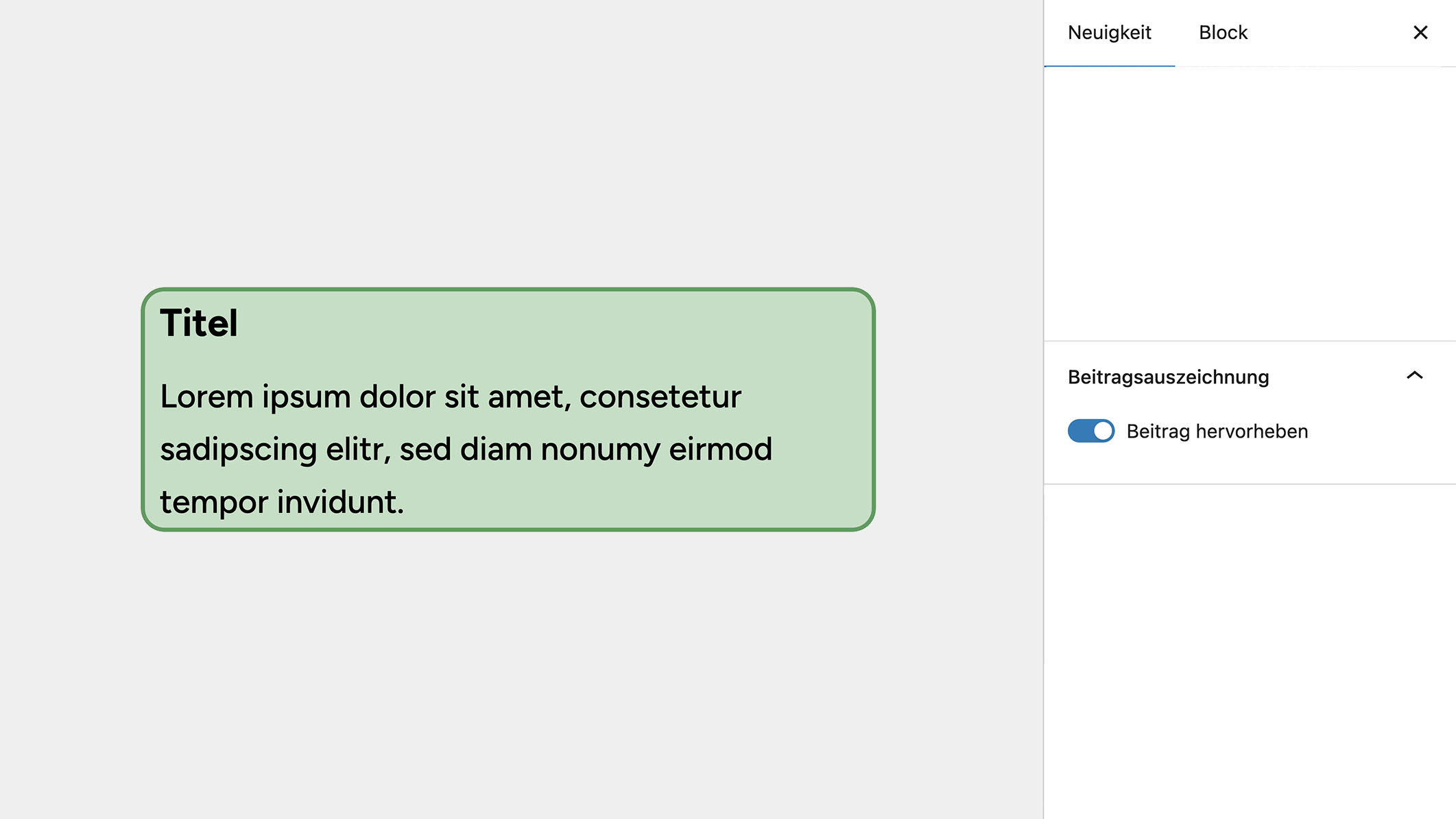Click the Beitragsauszeichnung panel heading
Viewport: 1456px width, 819px height.
1168,377
